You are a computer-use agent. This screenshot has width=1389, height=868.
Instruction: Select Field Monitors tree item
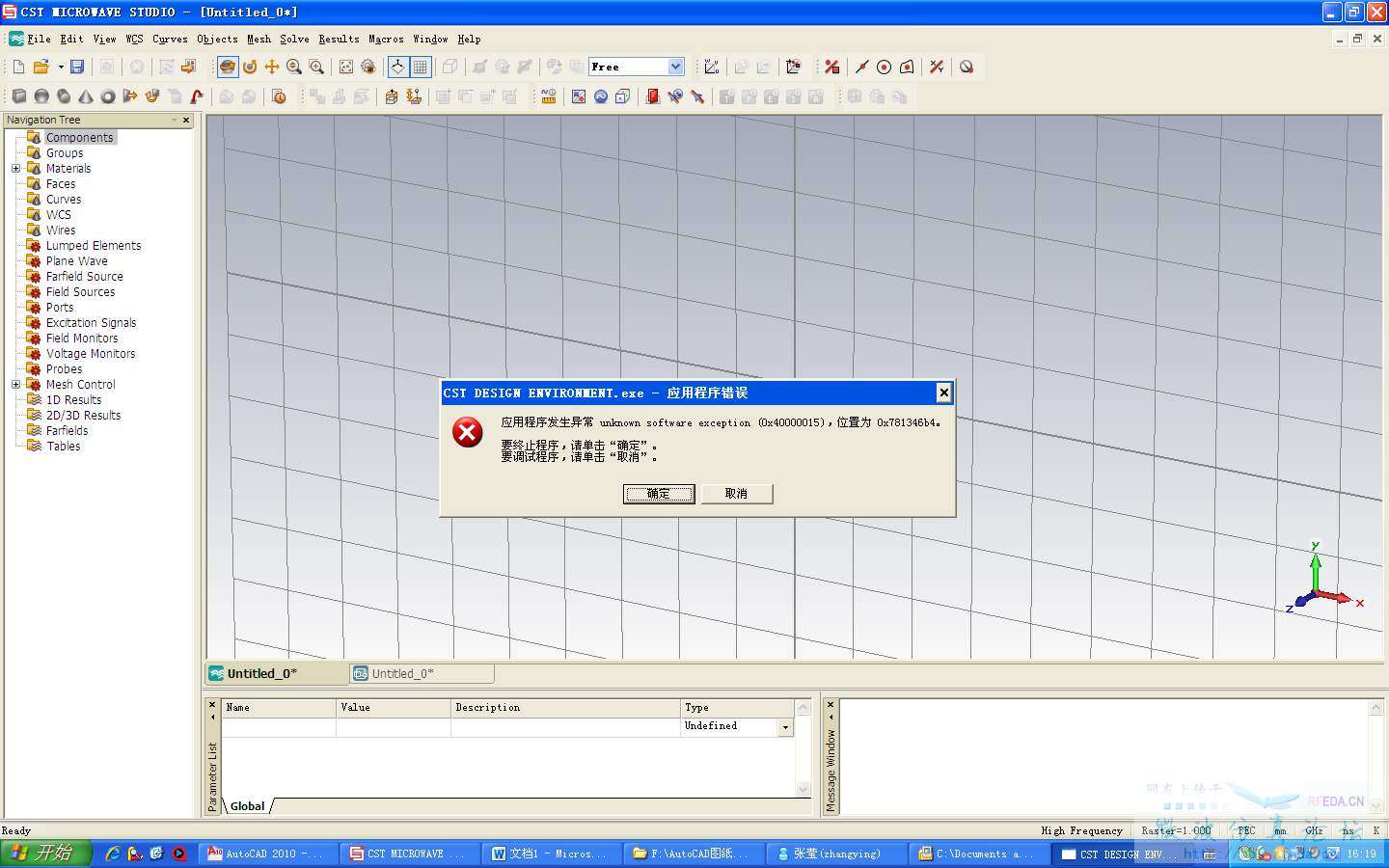(x=82, y=339)
